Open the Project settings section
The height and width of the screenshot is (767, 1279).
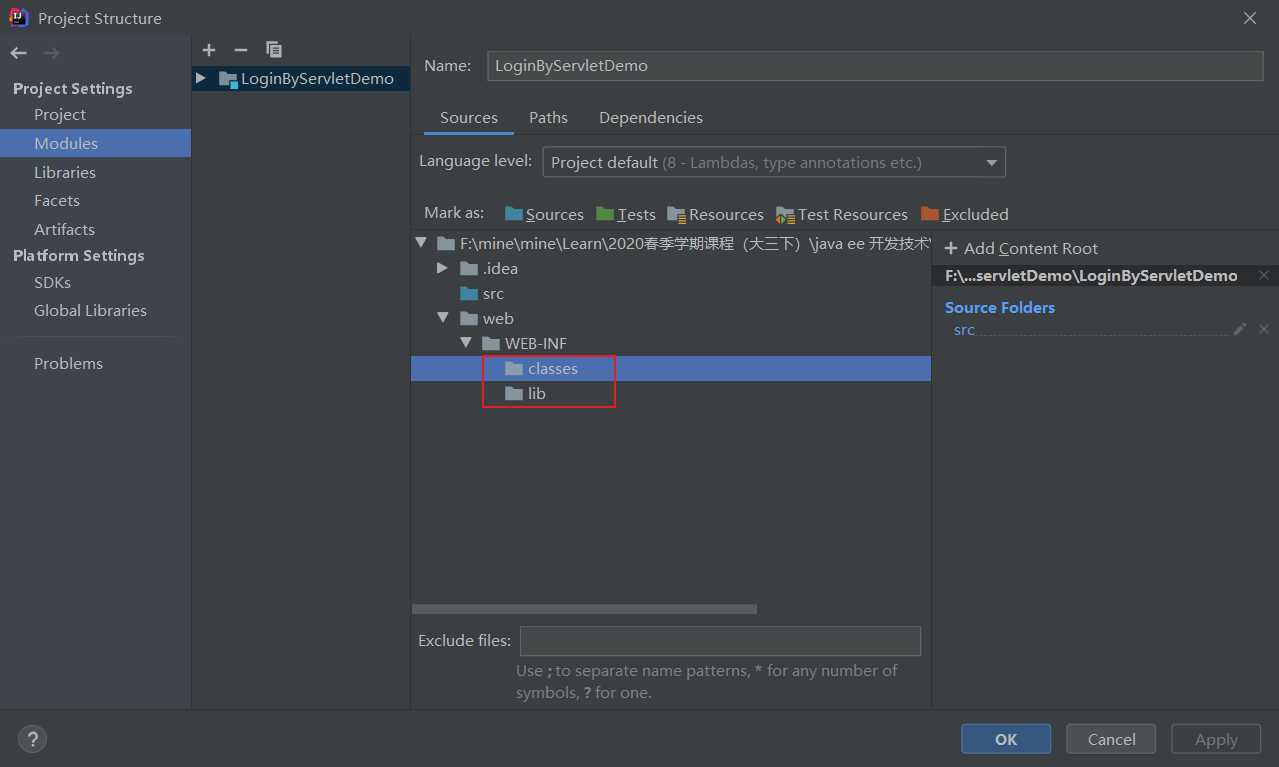(60, 114)
